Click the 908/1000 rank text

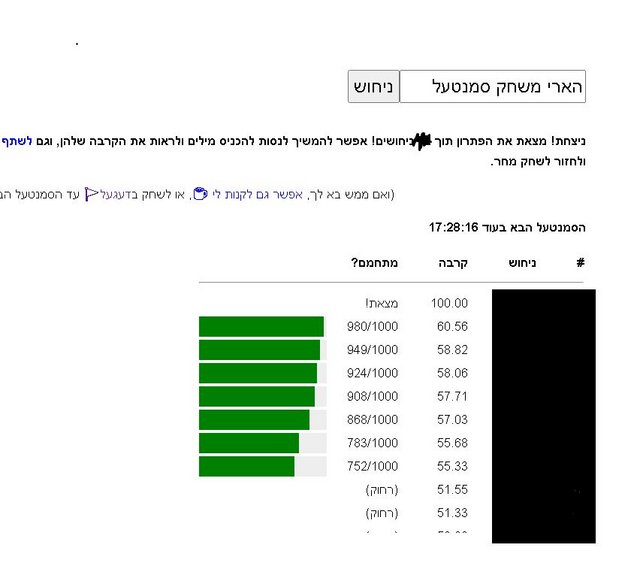pos(372,396)
